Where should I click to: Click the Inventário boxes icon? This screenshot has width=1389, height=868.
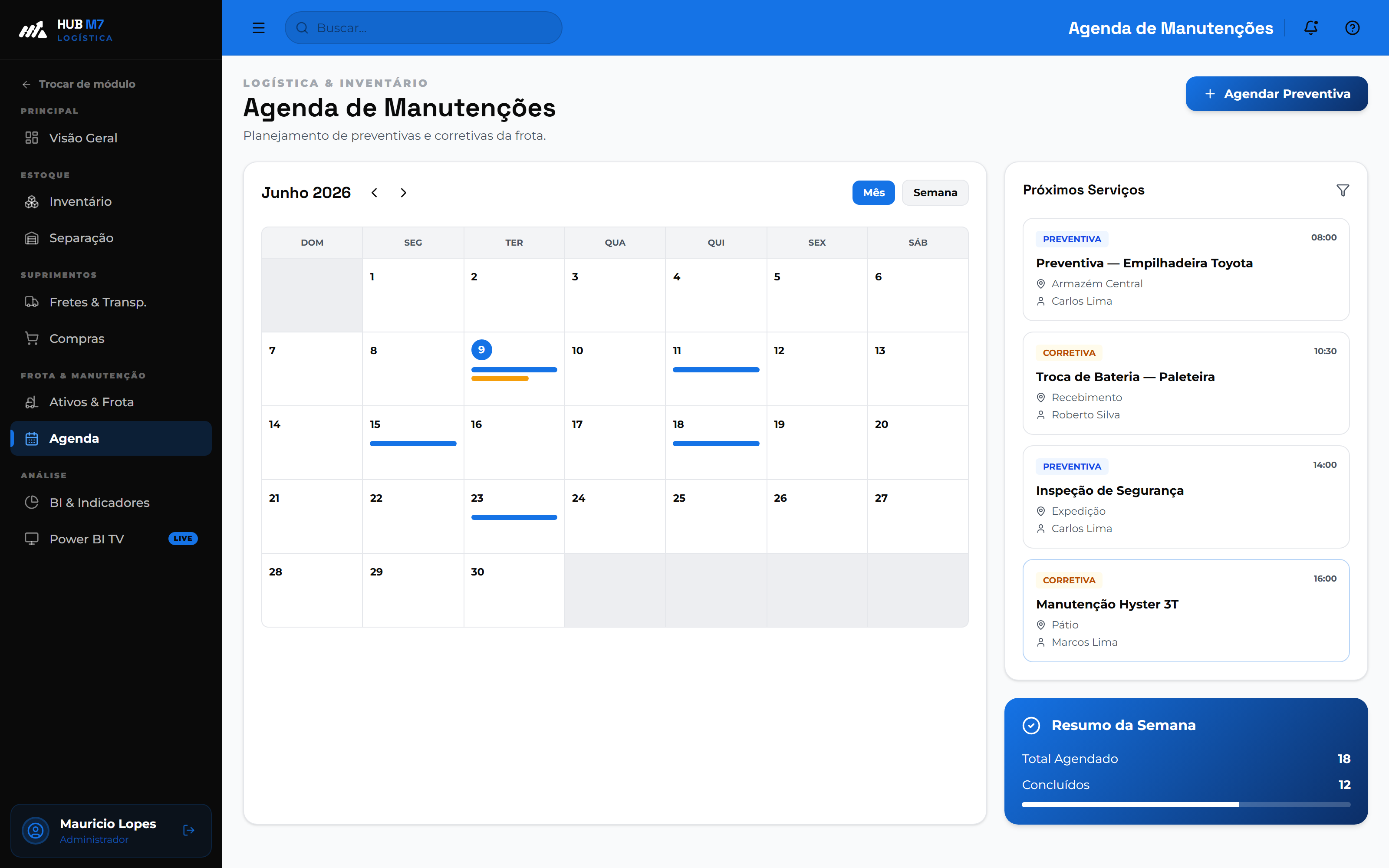(32, 201)
